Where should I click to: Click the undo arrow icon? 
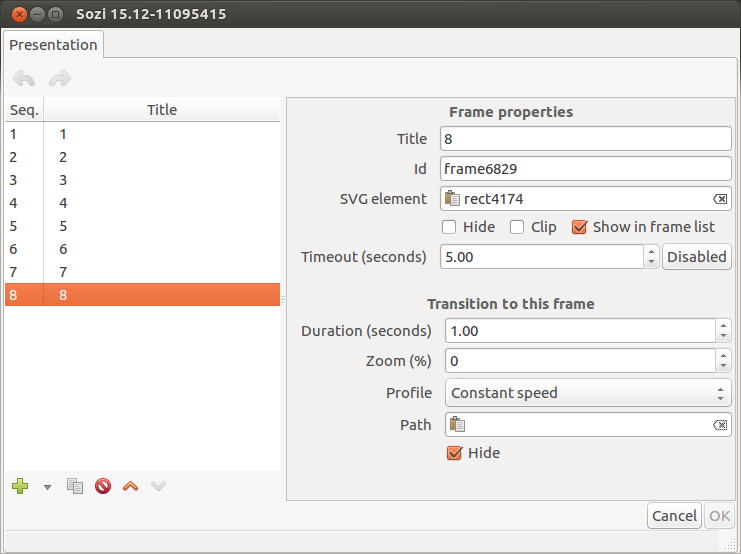pyautogui.click(x=24, y=78)
